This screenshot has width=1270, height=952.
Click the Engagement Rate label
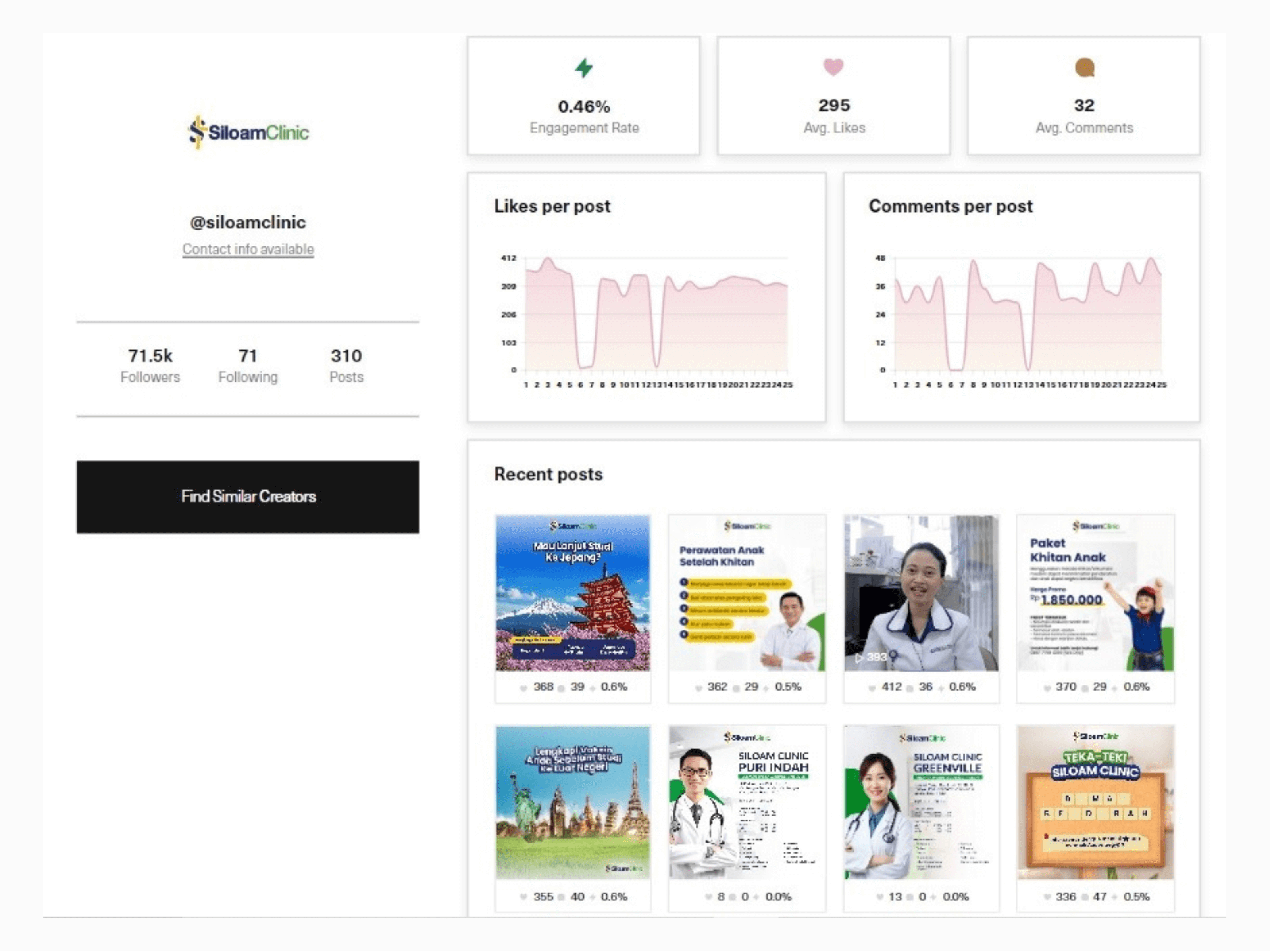click(x=584, y=128)
